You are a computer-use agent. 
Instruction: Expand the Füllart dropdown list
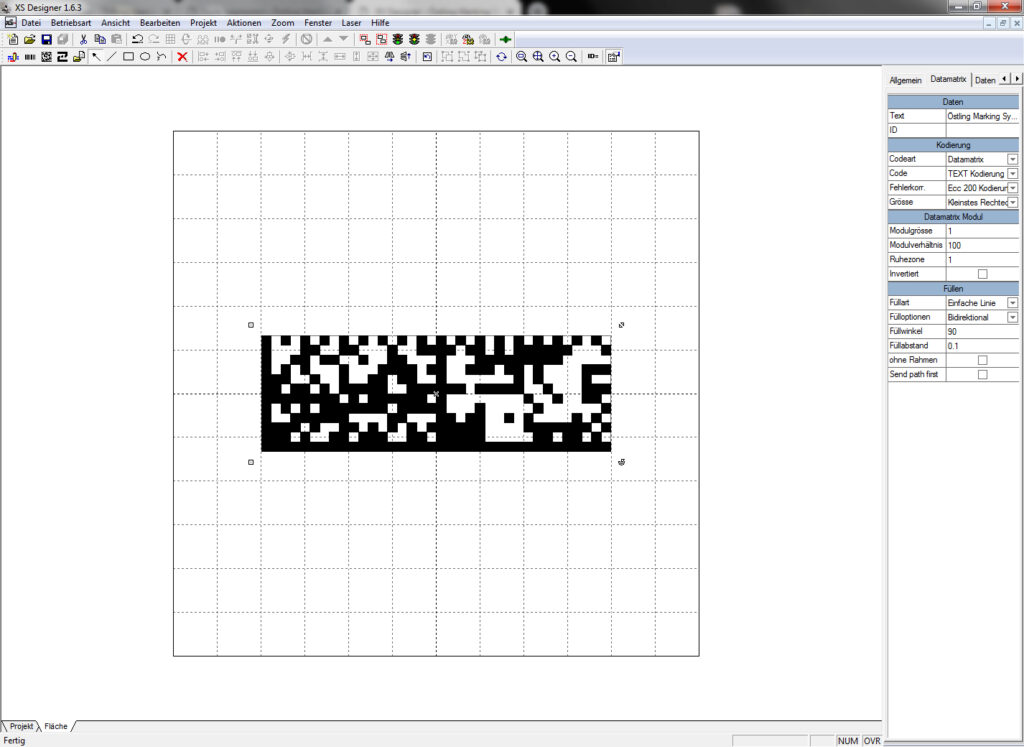[1012, 303]
